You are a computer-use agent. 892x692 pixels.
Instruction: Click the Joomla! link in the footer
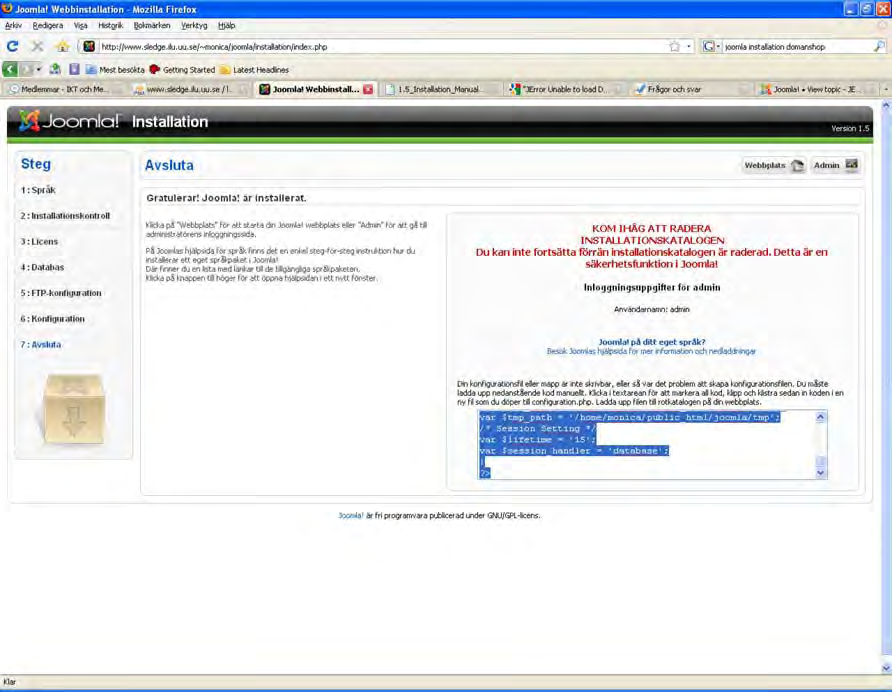[350, 516]
